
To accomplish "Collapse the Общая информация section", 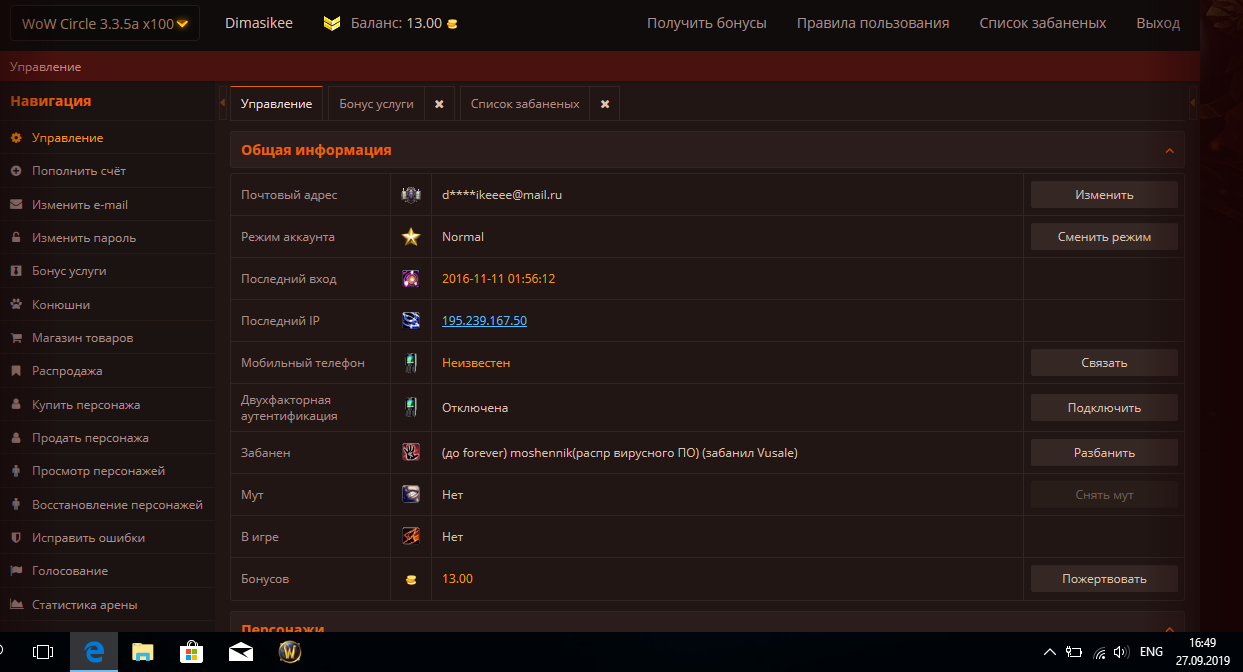I will 1169,151.
